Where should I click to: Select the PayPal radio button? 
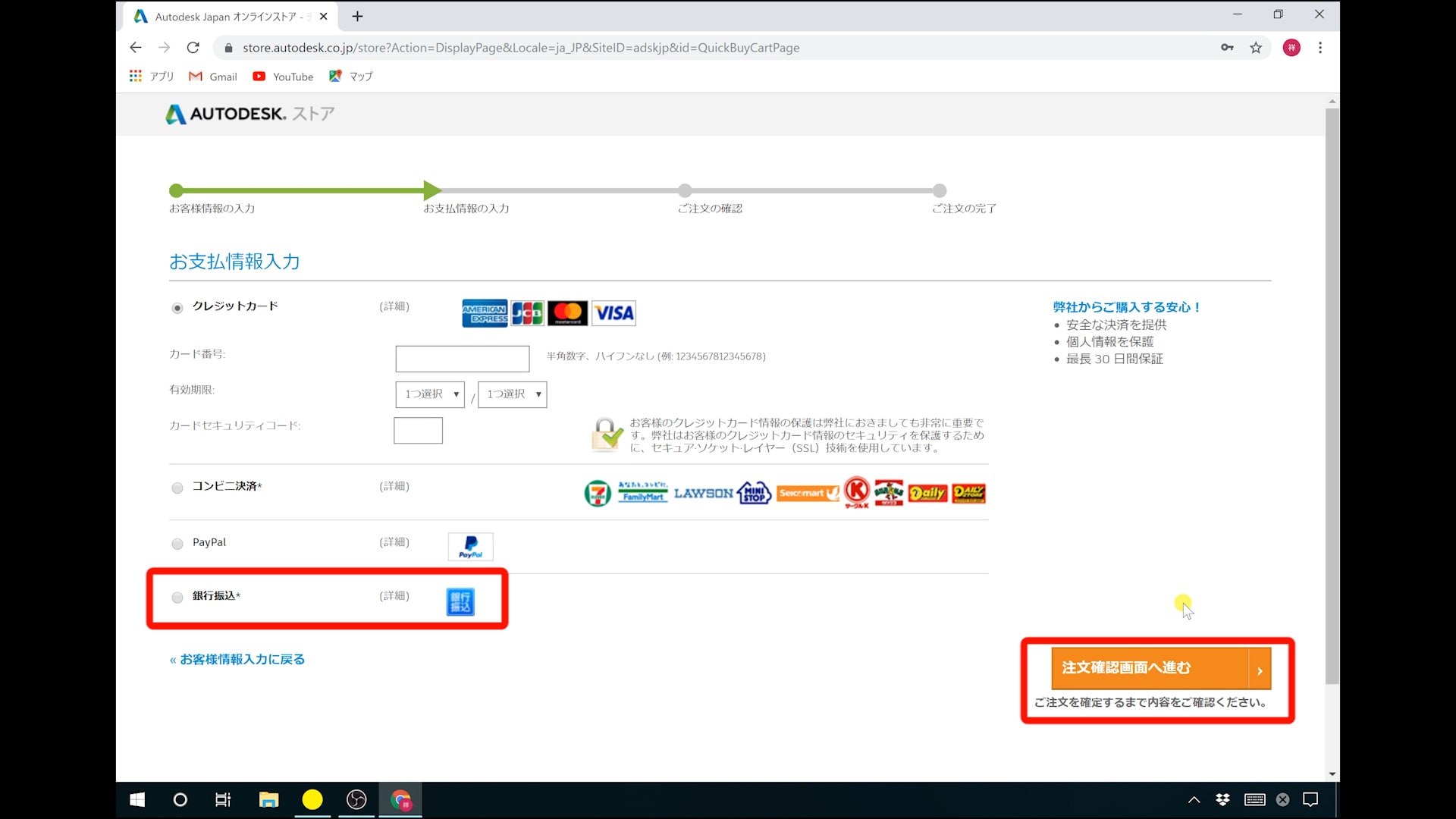point(177,544)
